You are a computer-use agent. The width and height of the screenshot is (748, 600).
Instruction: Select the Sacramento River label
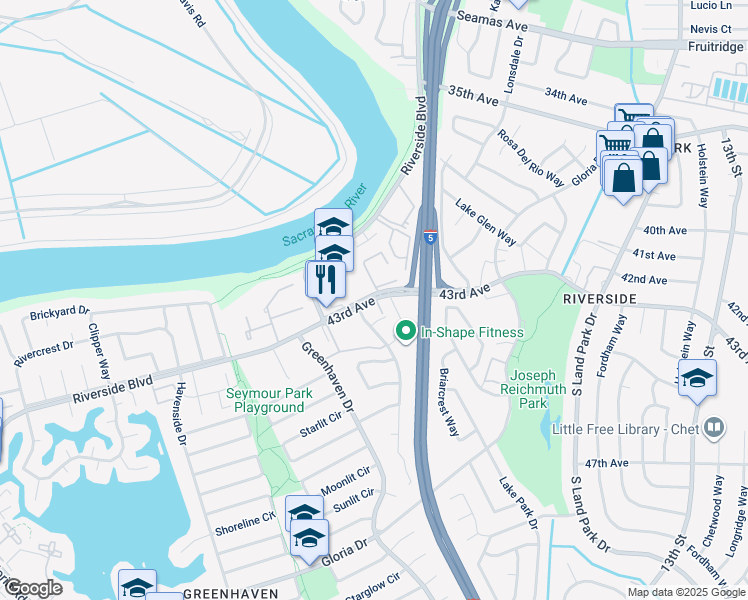325,216
